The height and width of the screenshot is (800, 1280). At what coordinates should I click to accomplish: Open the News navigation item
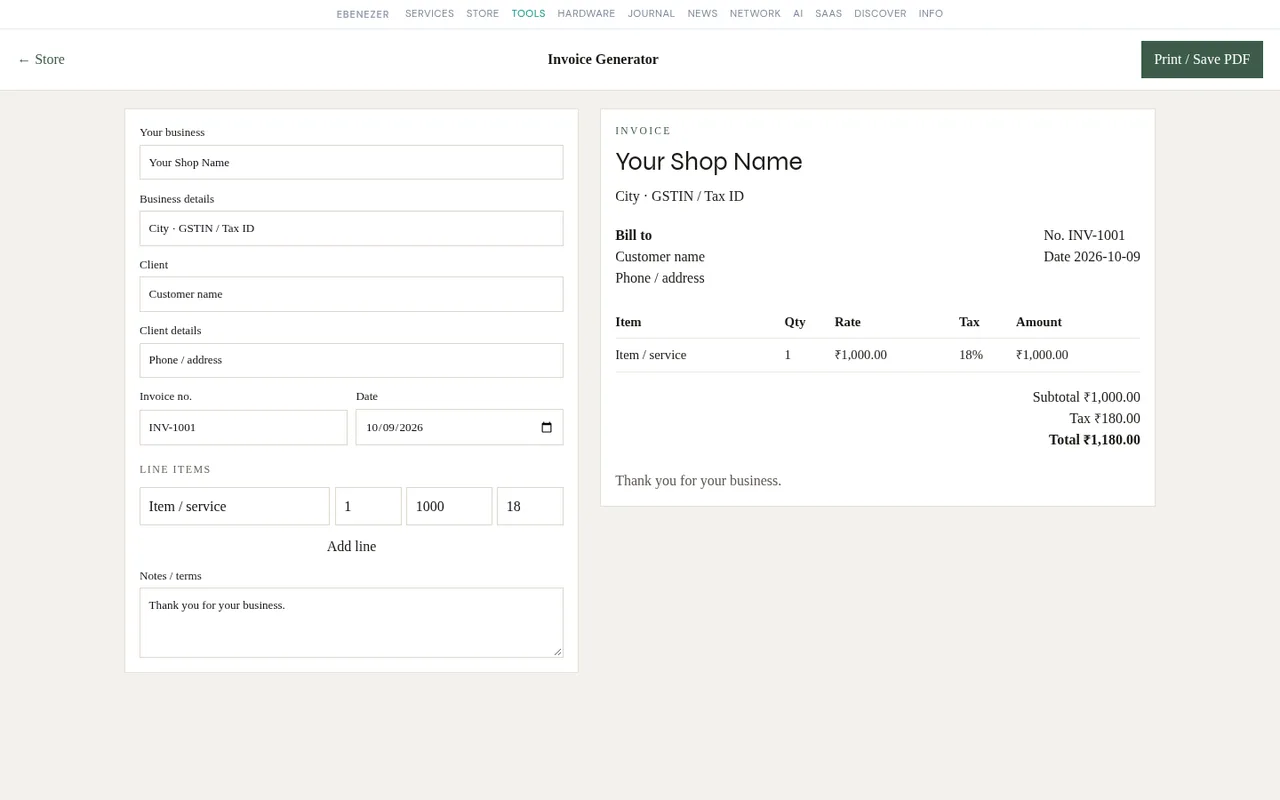pyautogui.click(x=702, y=14)
